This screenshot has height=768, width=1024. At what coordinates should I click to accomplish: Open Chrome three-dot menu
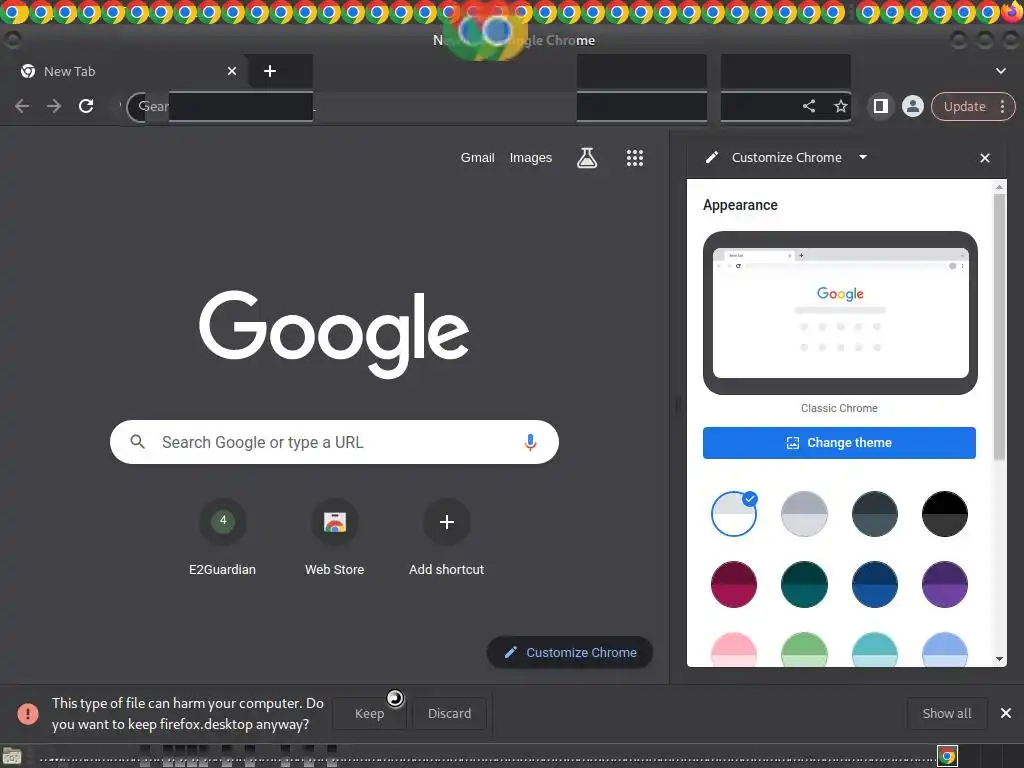tap(1002, 106)
